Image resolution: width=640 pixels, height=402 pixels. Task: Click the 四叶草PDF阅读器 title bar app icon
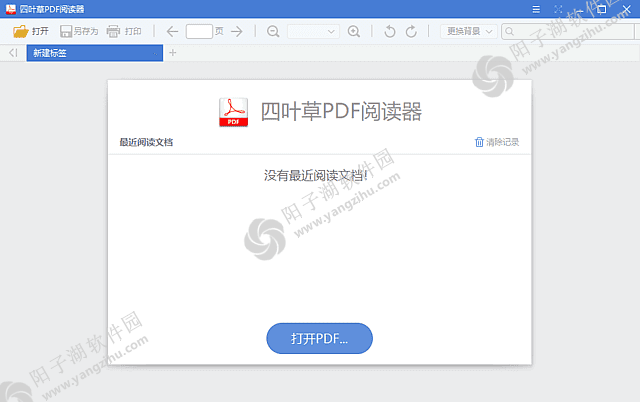pyautogui.click(x=11, y=9)
